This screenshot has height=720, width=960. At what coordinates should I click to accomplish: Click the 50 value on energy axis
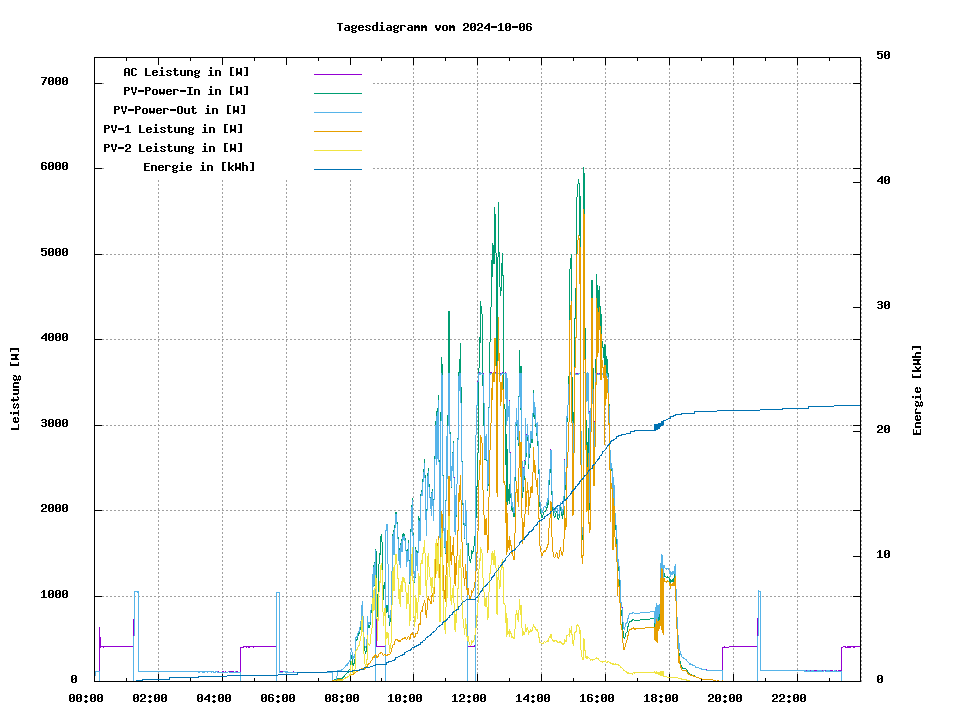[x=883, y=56]
